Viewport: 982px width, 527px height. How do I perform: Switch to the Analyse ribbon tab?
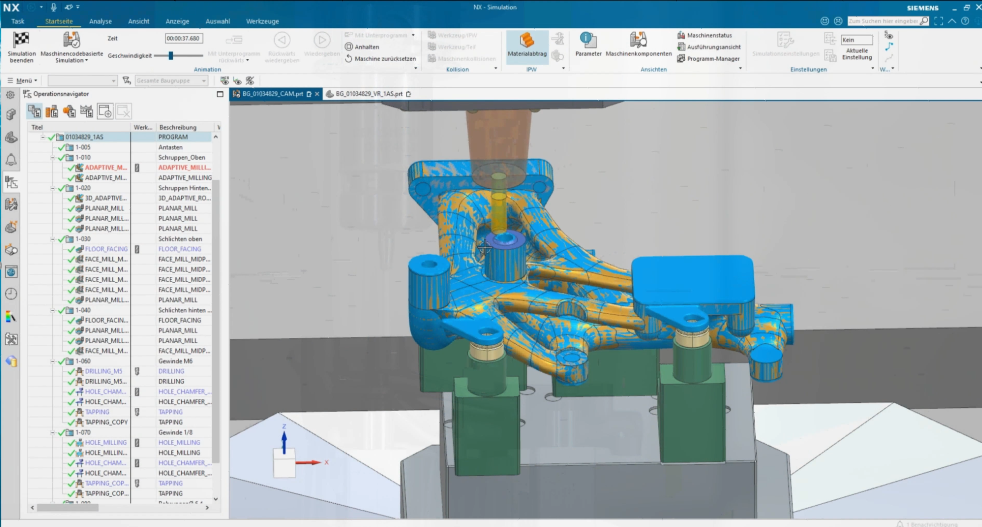tap(100, 20)
